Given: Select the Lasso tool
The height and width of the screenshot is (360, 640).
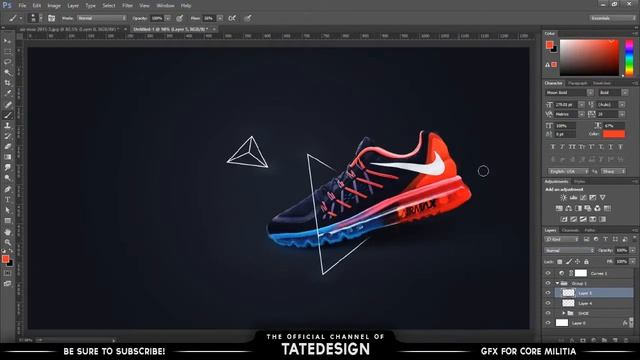Looking at the screenshot, I should click(7, 62).
